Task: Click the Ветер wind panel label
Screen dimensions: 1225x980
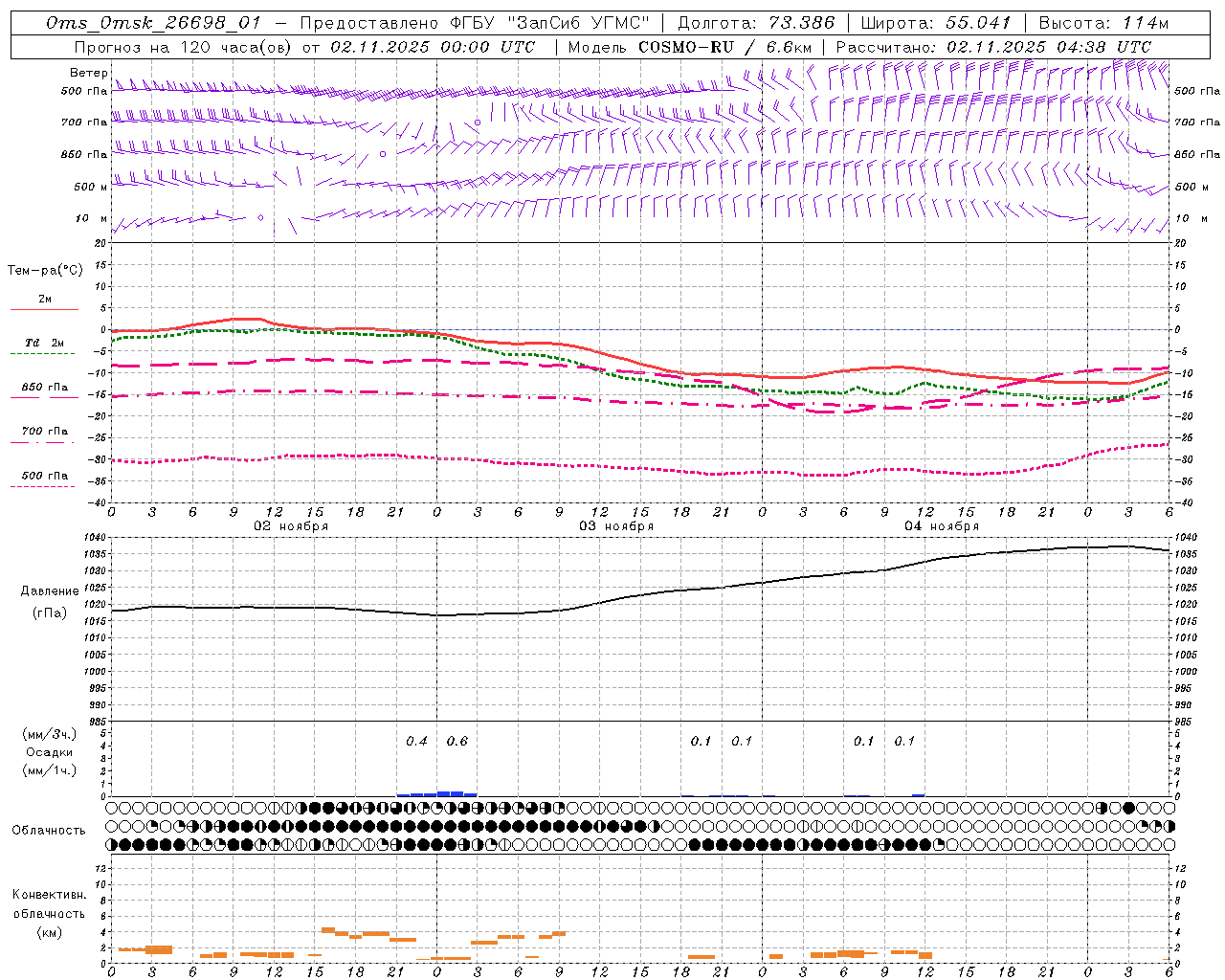Action: tap(88, 73)
